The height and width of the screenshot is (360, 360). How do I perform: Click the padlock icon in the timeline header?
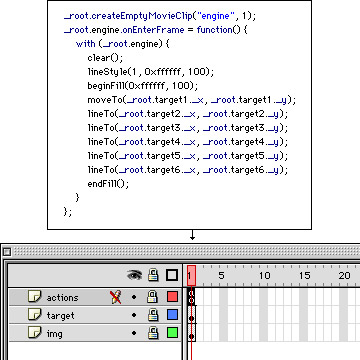pyautogui.click(x=153, y=275)
